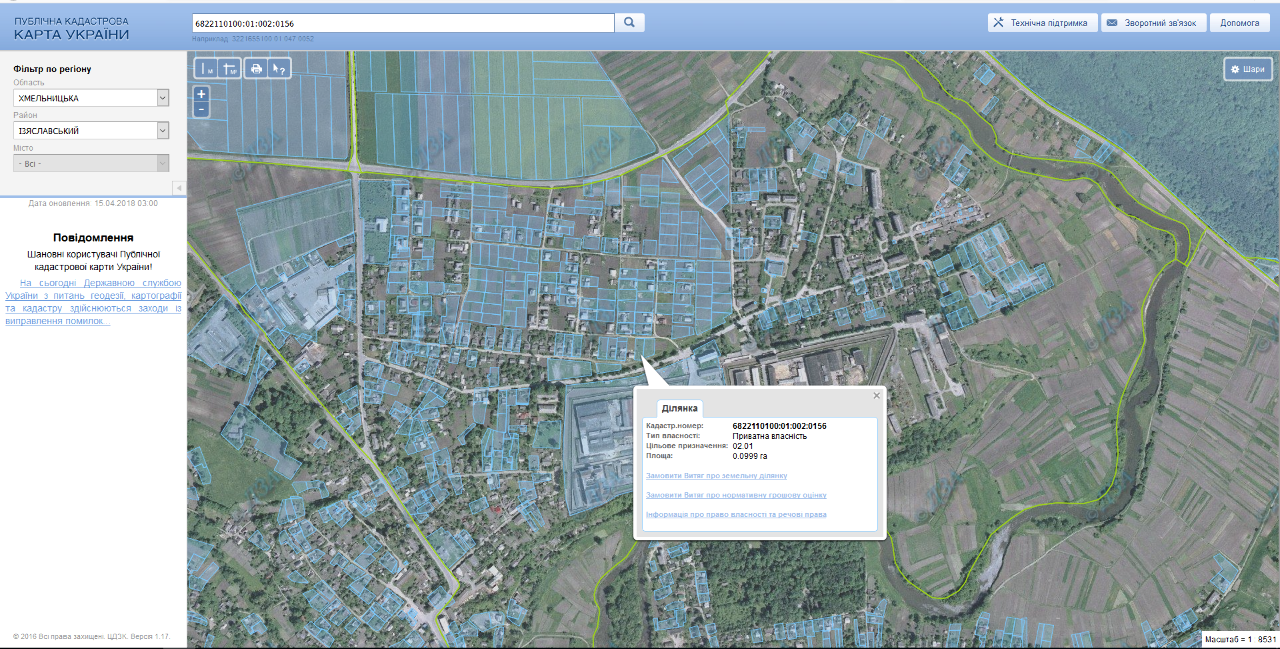Click Замовити витяг про земельну ділянку link
Image resolution: width=1280 pixels, height=649 pixels.
click(x=716, y=476)
